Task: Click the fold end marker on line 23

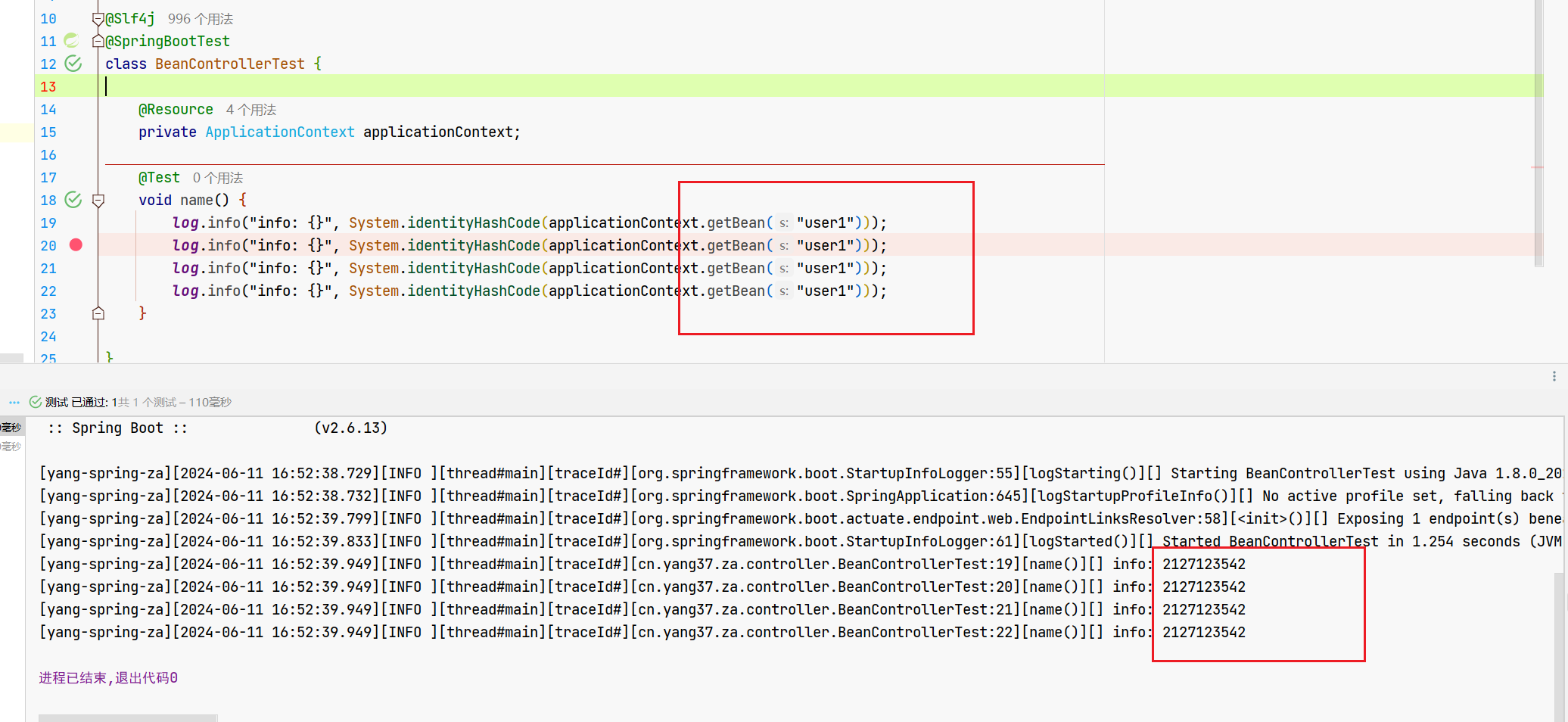Action: (x=98, y=313)
